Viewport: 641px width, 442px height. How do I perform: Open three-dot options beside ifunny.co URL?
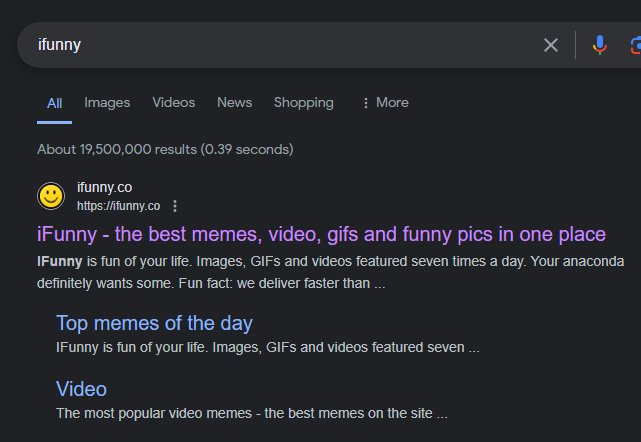(175, 206)
